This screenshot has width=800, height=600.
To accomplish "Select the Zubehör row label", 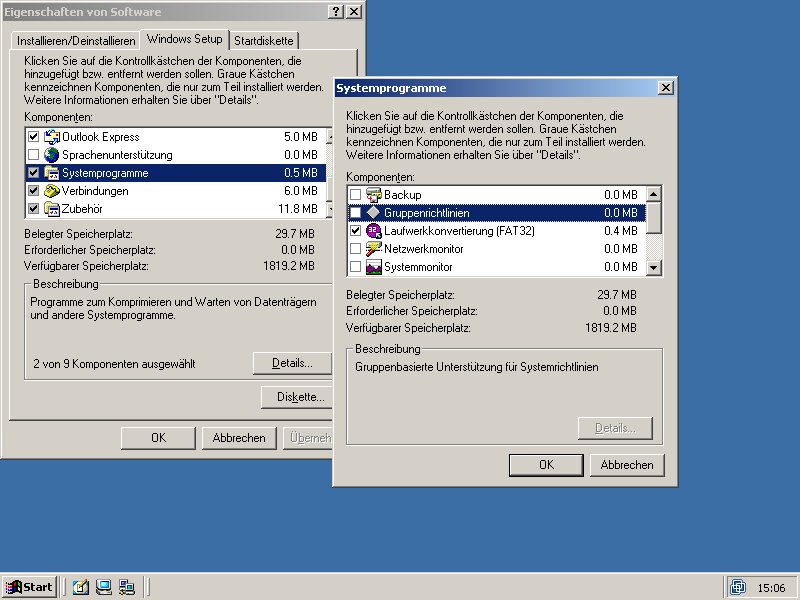I will (x=82, y=209).
